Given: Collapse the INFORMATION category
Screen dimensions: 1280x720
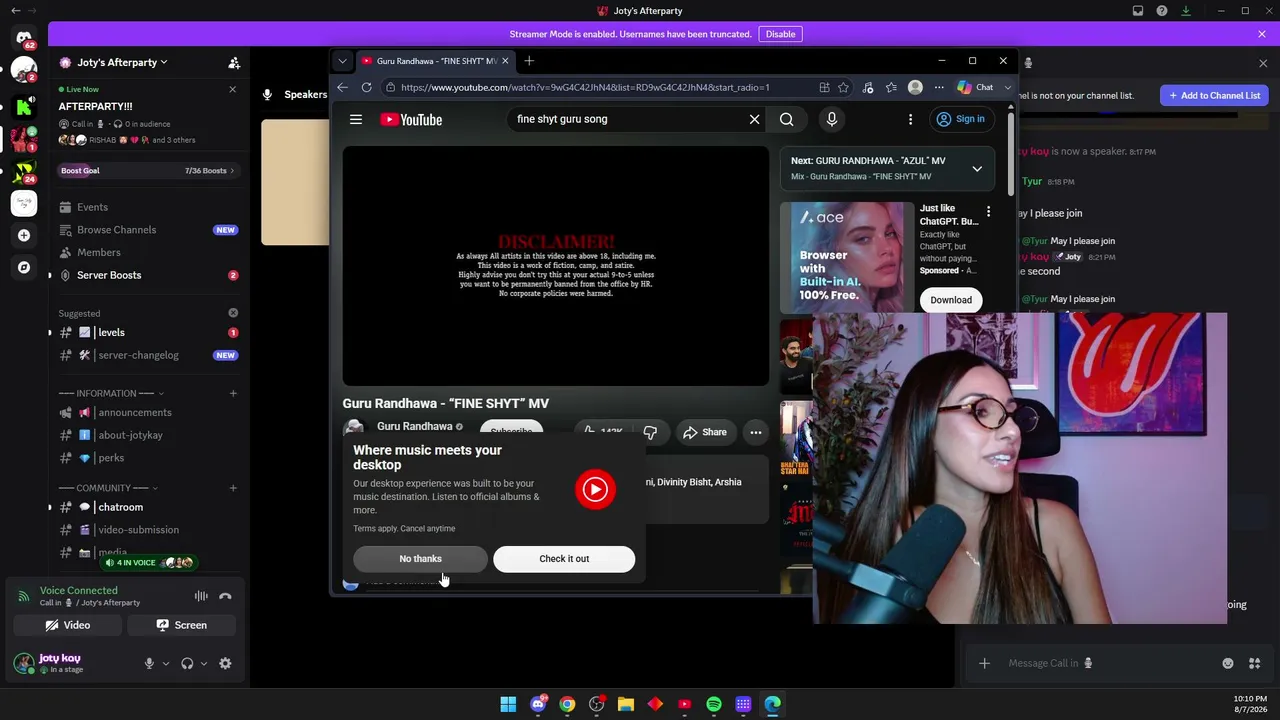Looking at the screenshot, I should click(111, 393).
